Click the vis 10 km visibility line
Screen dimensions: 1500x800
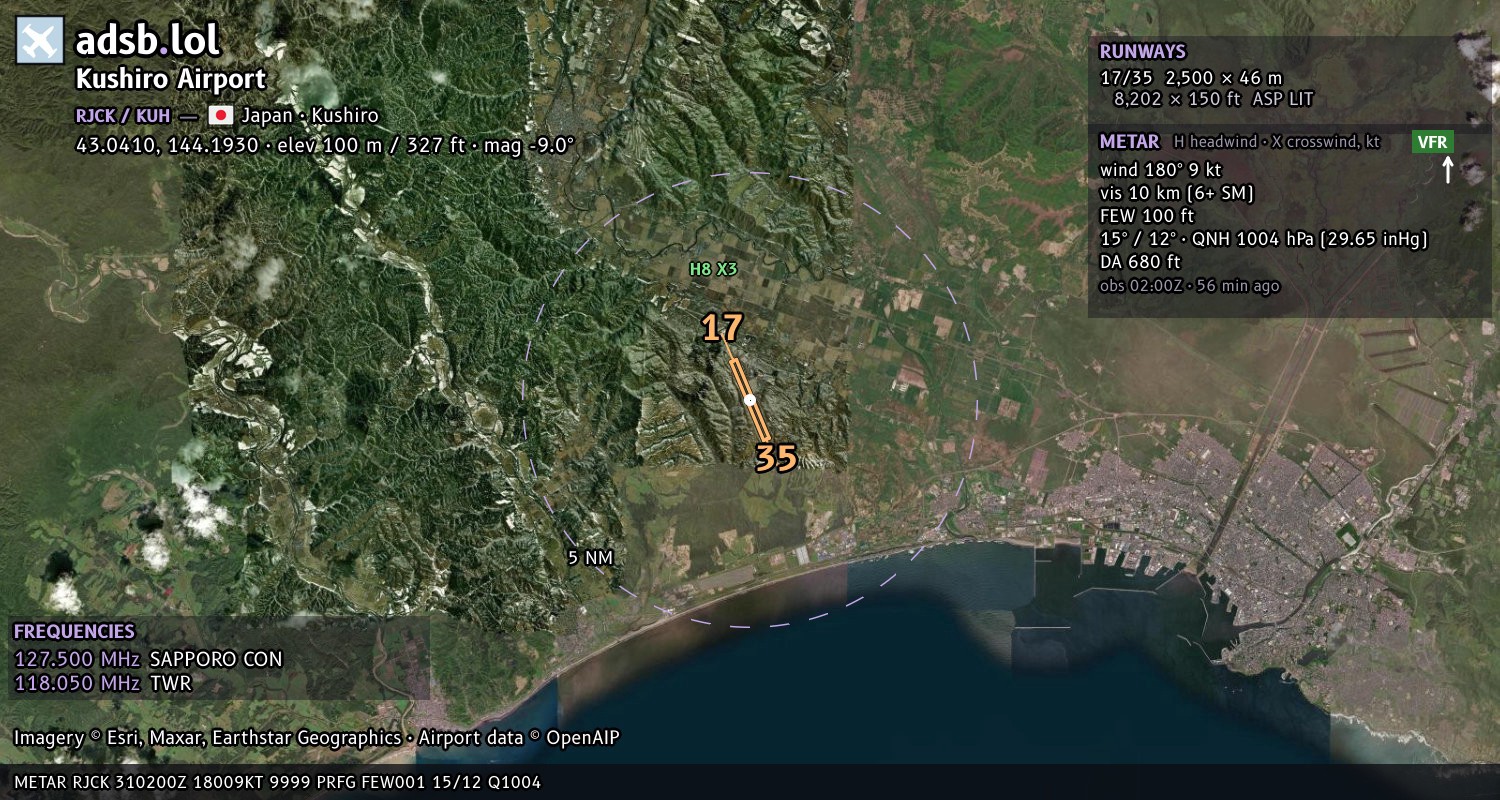pos(1176,193)
